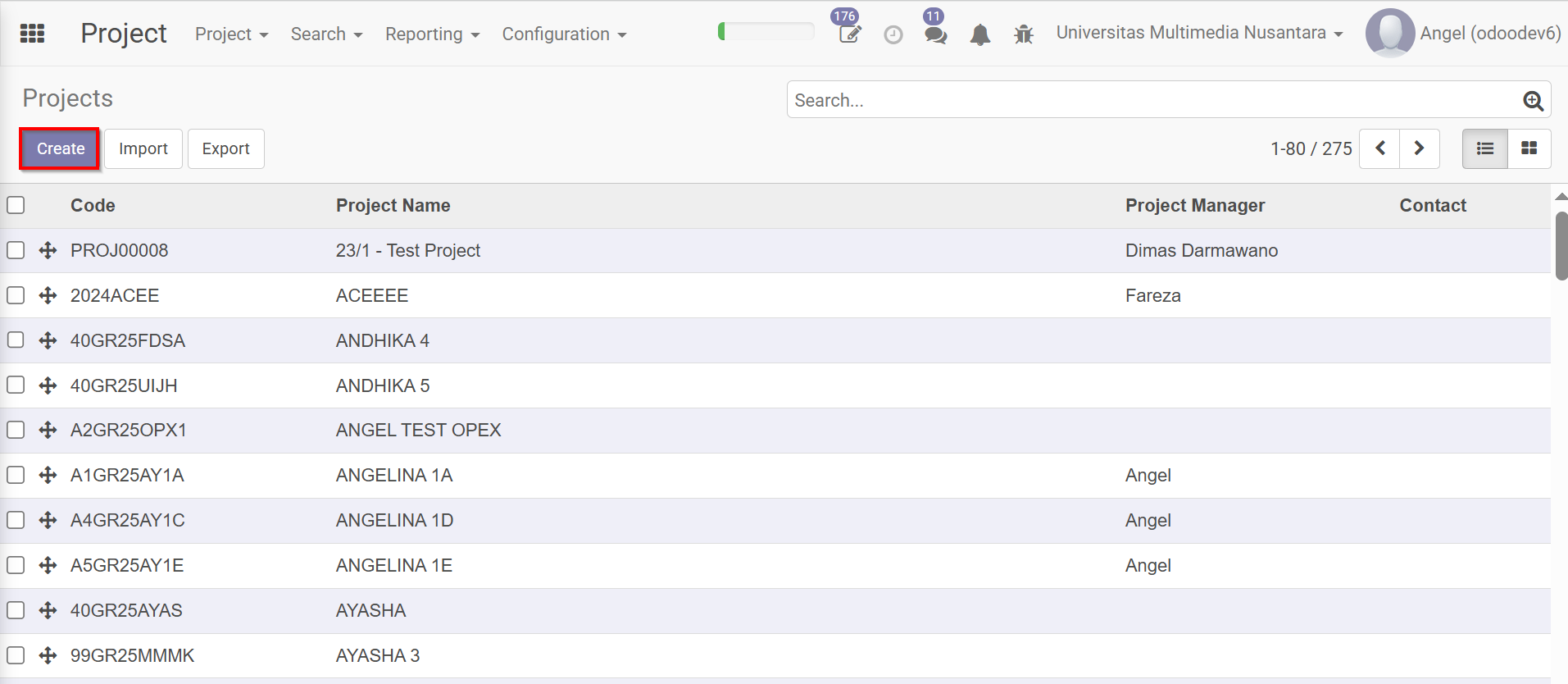Click the Project app title

coord(123,34)
